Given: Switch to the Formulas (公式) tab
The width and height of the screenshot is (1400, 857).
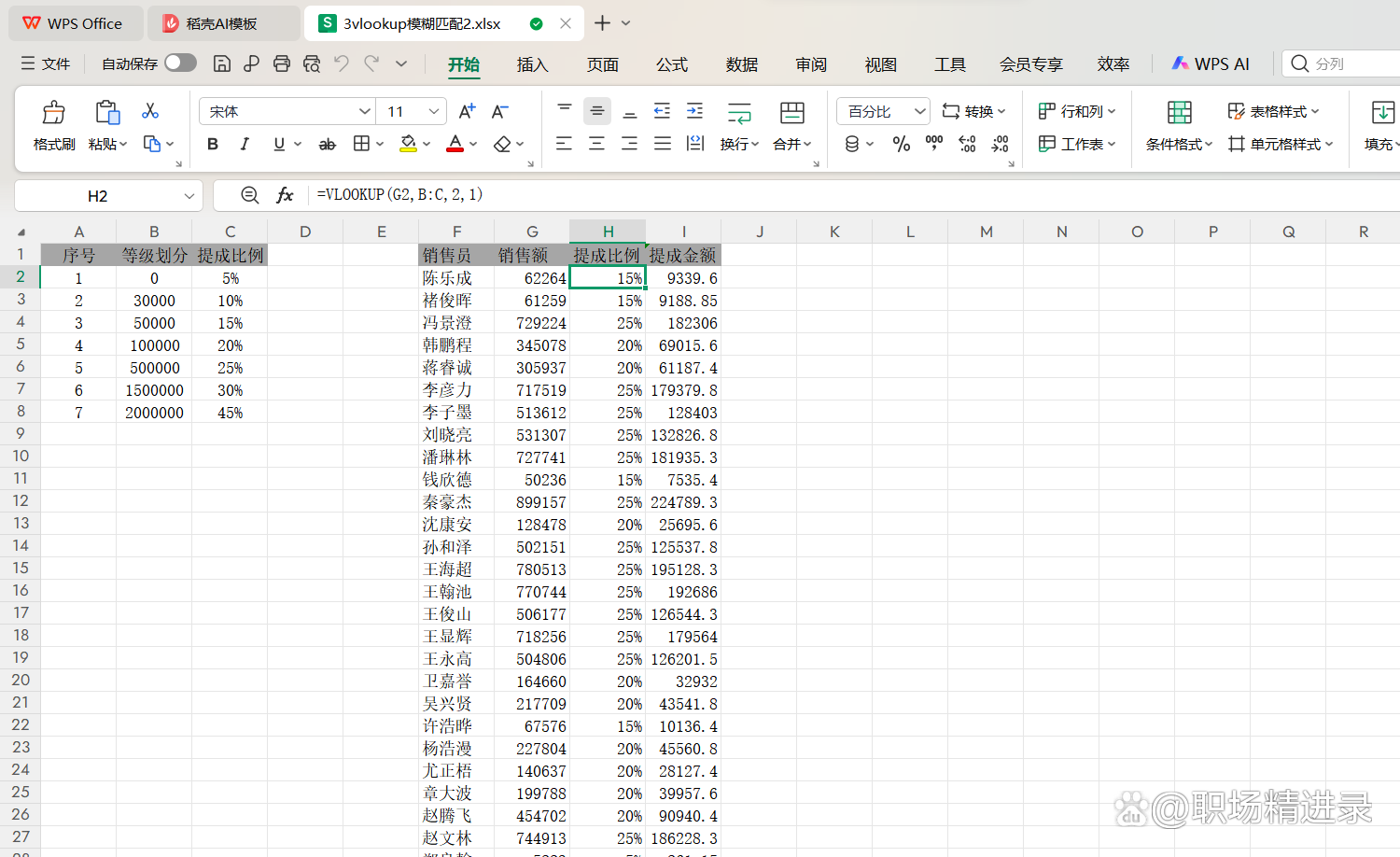Looking at the screenshot, I should point(672,64).
